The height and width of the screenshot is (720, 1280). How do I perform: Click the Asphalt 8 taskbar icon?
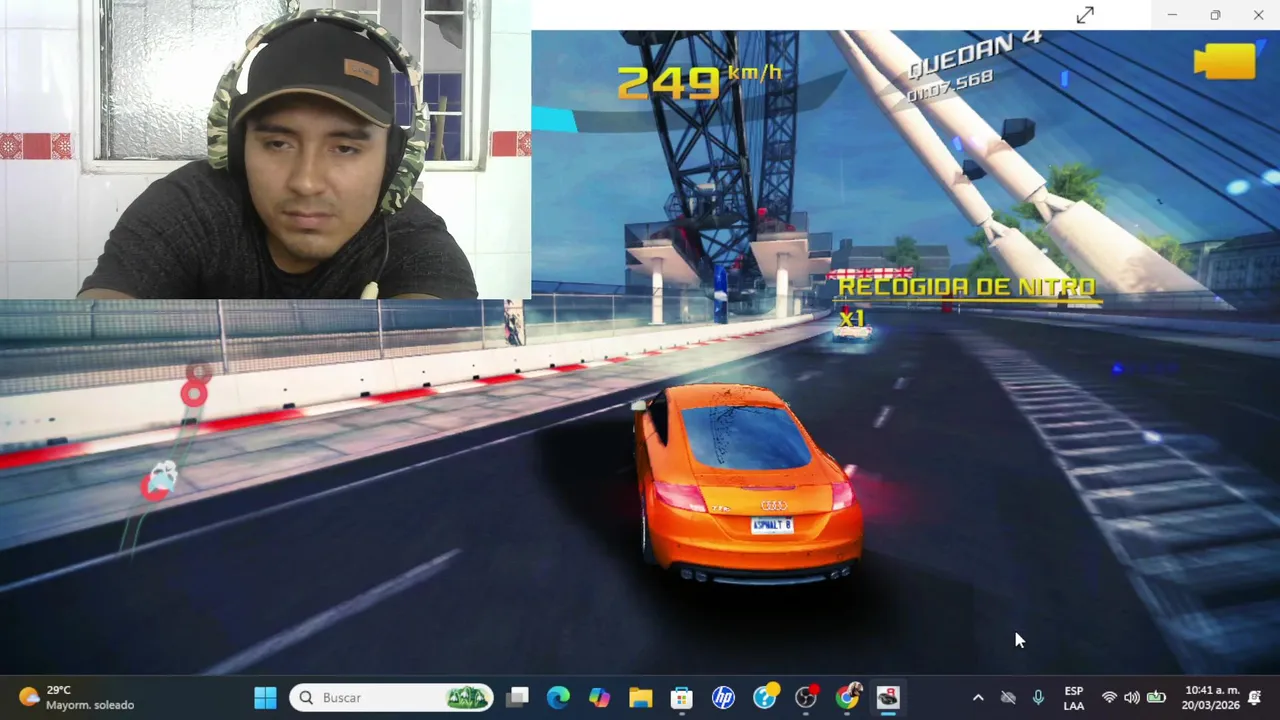click(888, 697)
